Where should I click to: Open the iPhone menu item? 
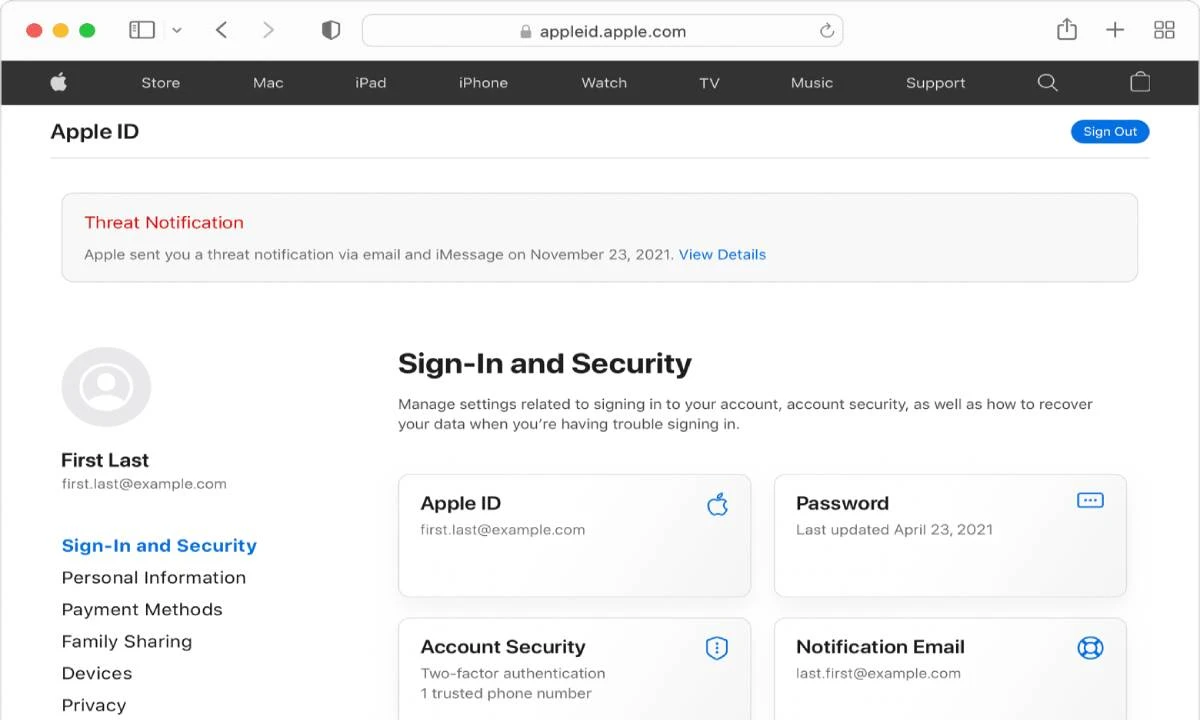483,83
